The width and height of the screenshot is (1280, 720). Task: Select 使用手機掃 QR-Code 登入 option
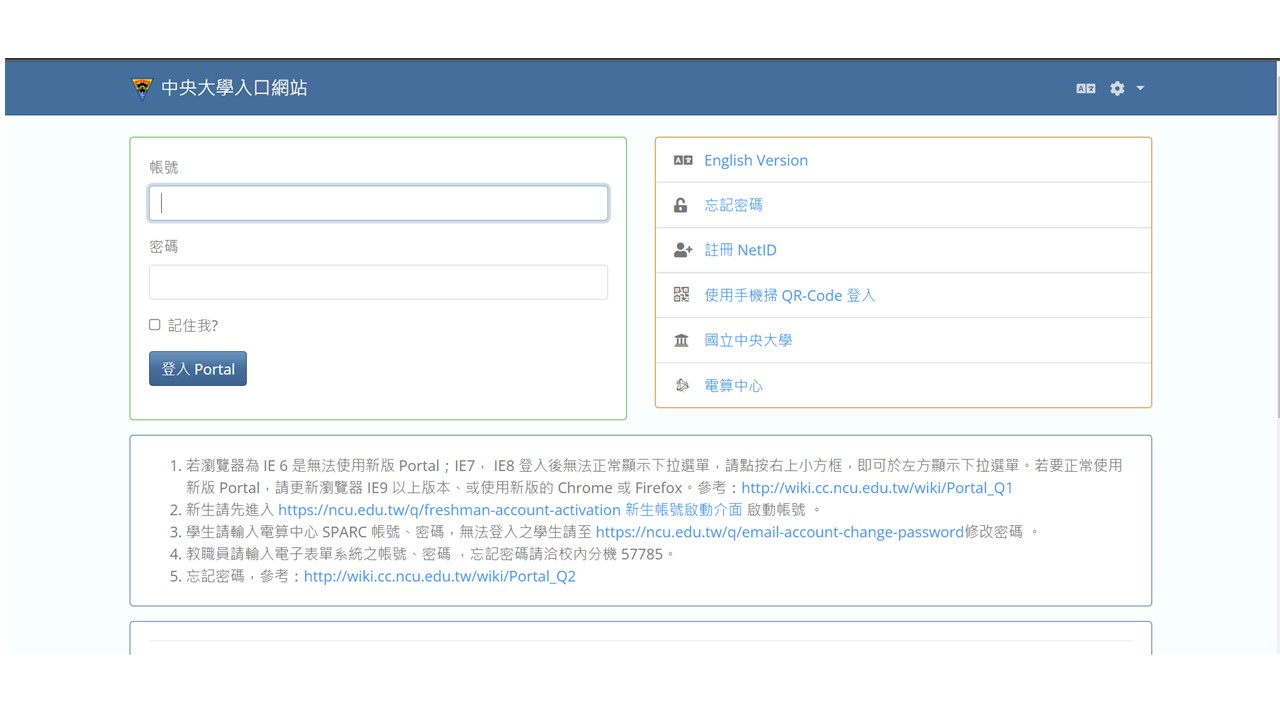(x=789, y=295)
